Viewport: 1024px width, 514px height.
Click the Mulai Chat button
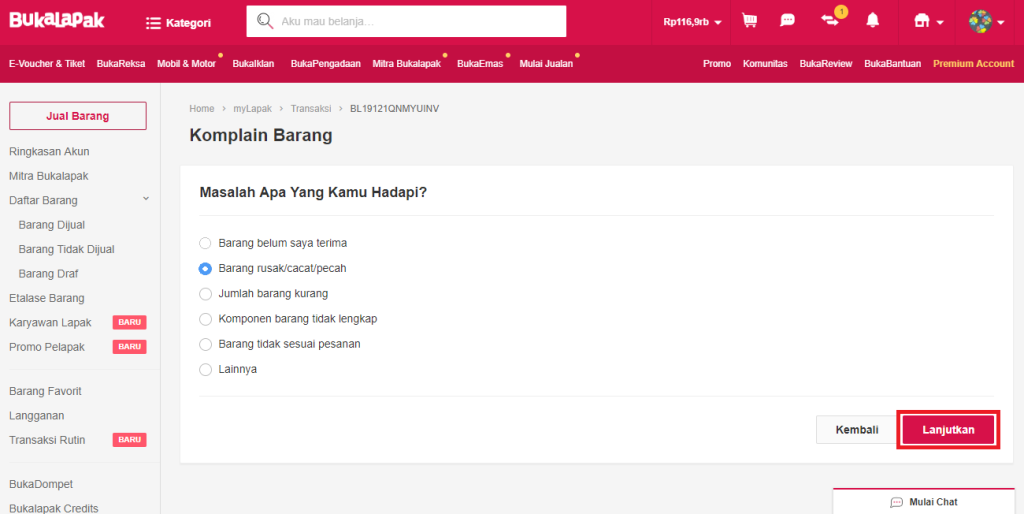click(923, 502)
